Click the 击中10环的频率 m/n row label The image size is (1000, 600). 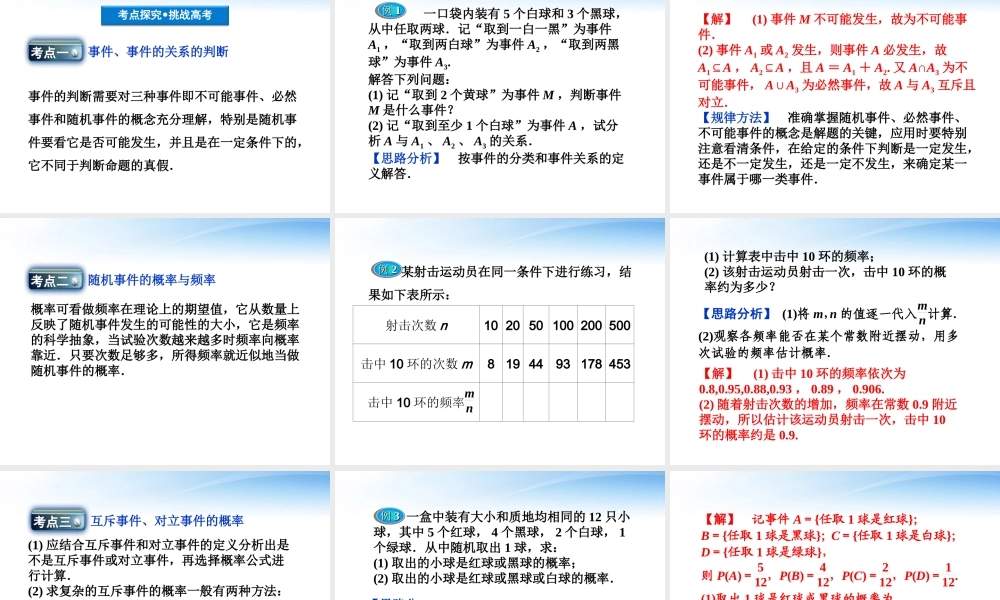pos(416,402)
